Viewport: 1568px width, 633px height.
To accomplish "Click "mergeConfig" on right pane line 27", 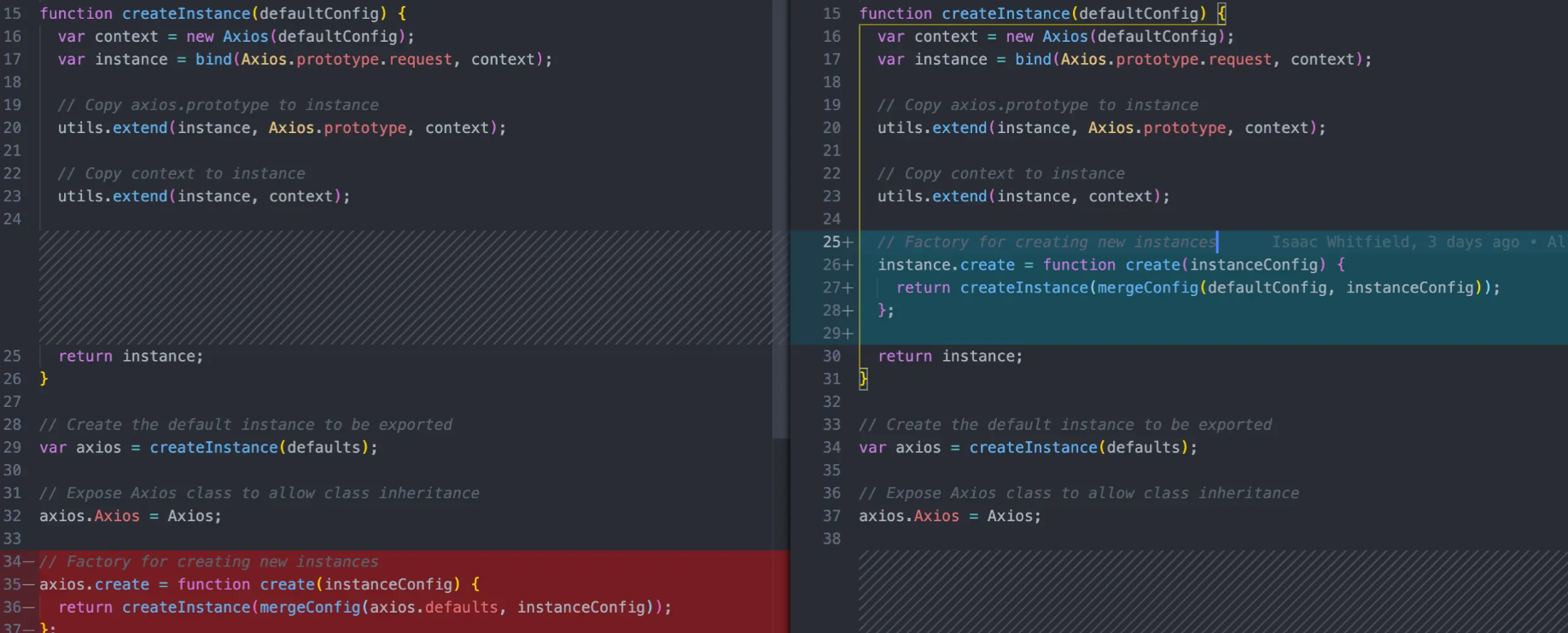I will coord(1147,288).
